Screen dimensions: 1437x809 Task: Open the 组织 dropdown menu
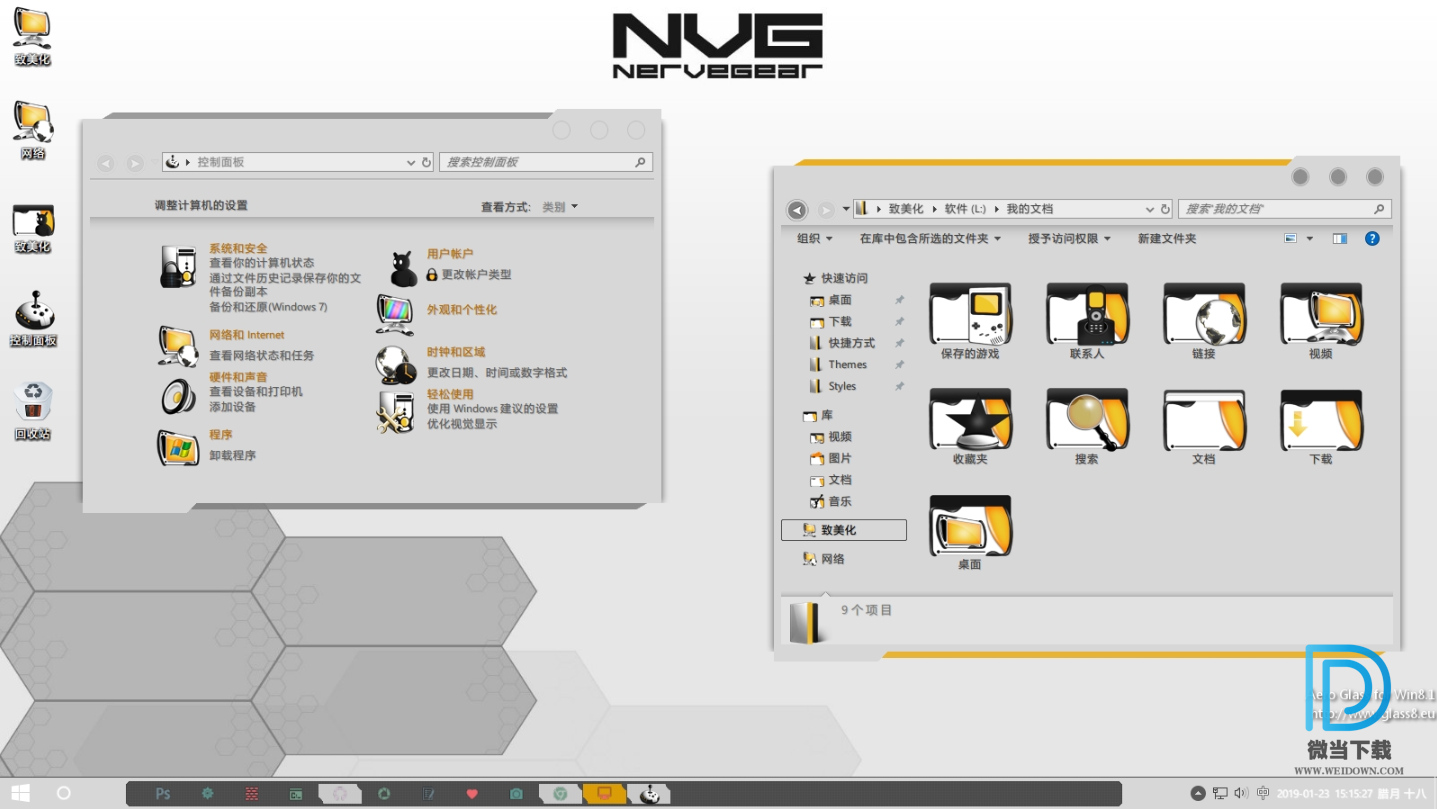tap(815, 238)
